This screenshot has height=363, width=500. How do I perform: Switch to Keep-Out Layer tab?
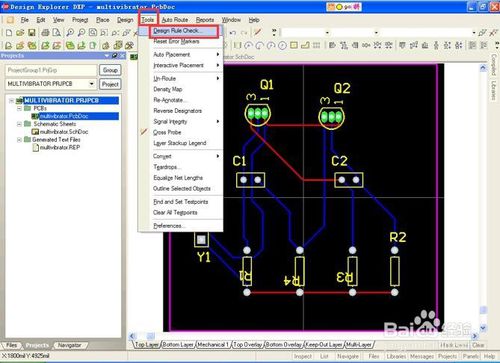pos(324,344)
